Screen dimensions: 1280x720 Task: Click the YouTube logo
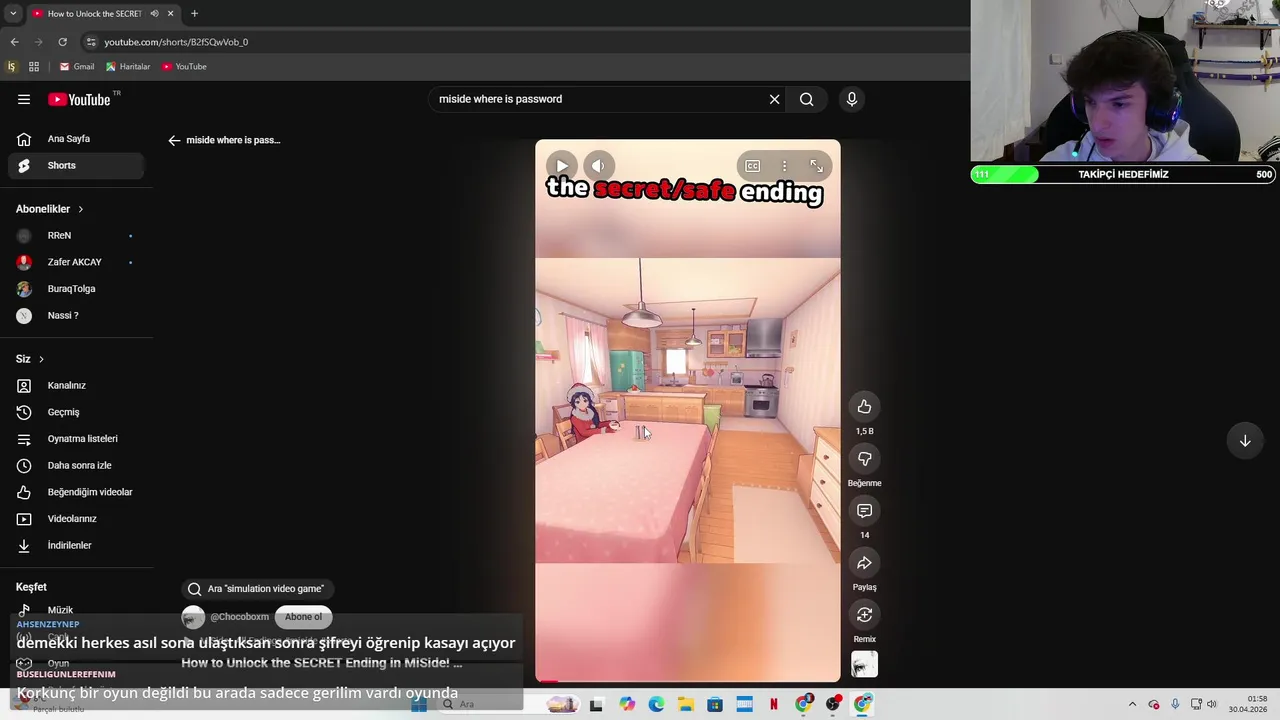[79, 99]
